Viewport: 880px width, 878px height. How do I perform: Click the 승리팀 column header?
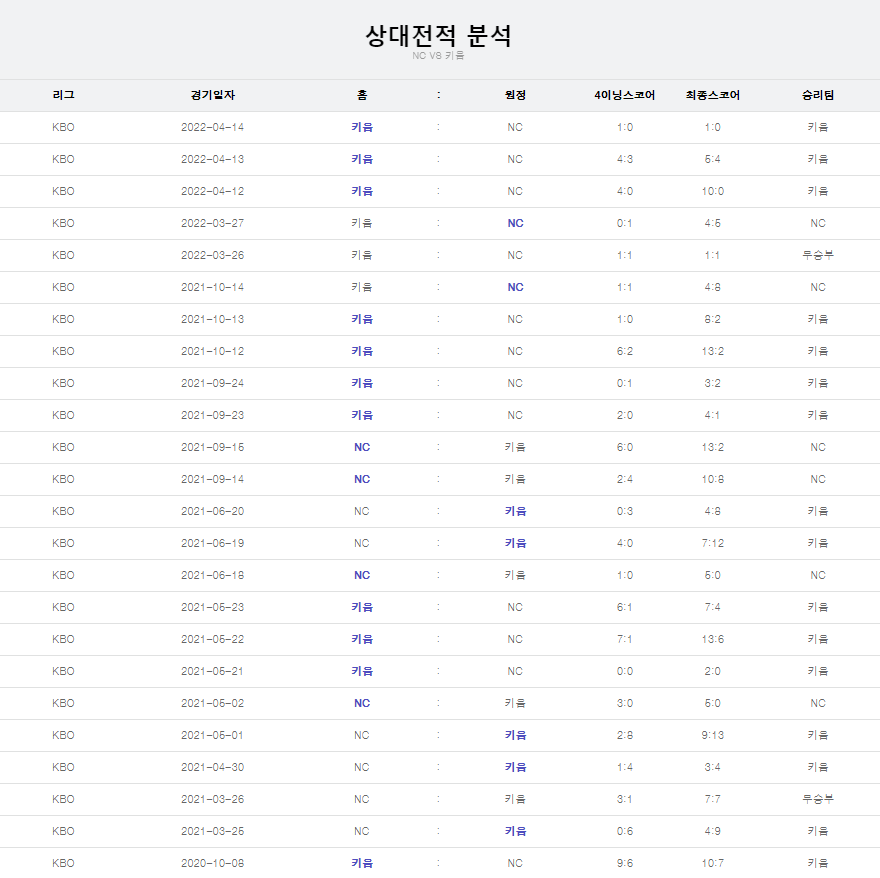click(x=818, y=95)
